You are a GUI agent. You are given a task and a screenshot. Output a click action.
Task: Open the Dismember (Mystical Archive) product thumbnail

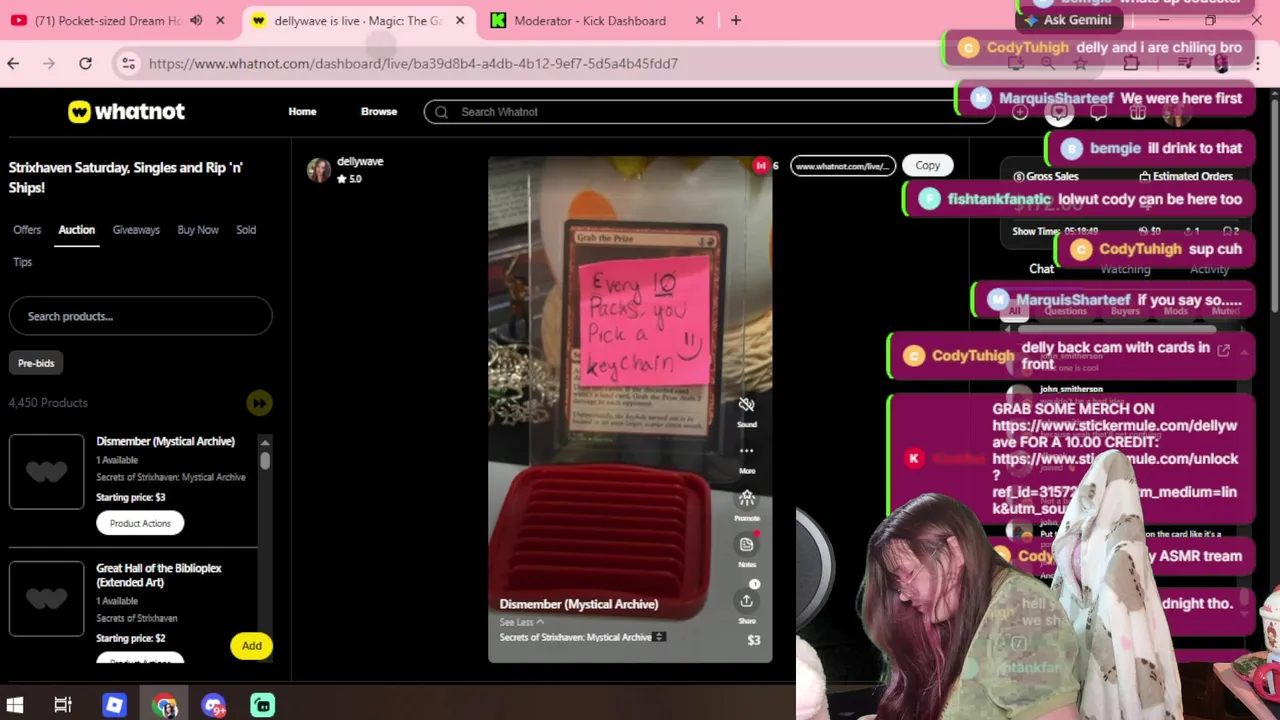pos(47,472)
